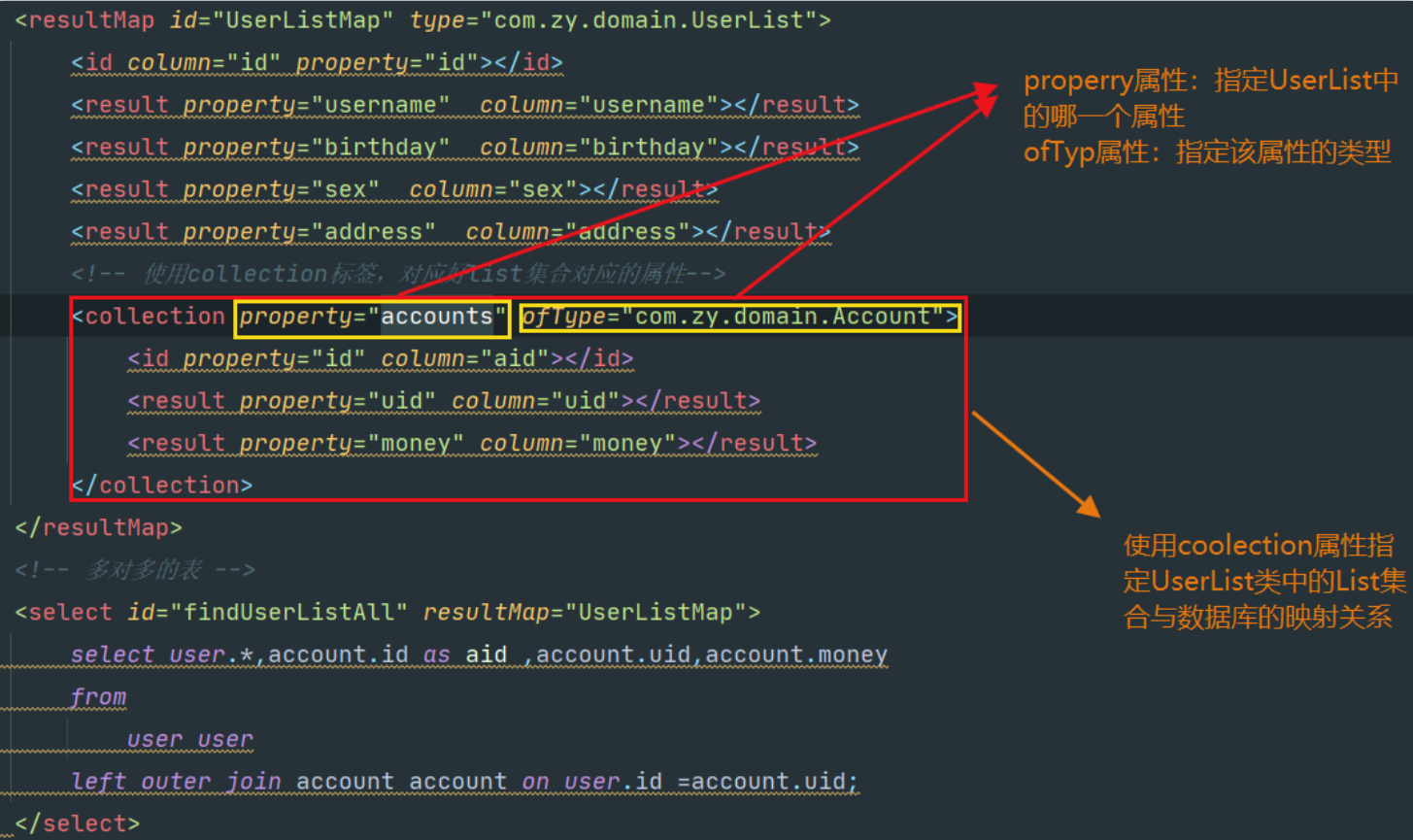Click "left outer join" keywords
The image size is (1413, 840).
pyautogui.click(x=177, y=782)
